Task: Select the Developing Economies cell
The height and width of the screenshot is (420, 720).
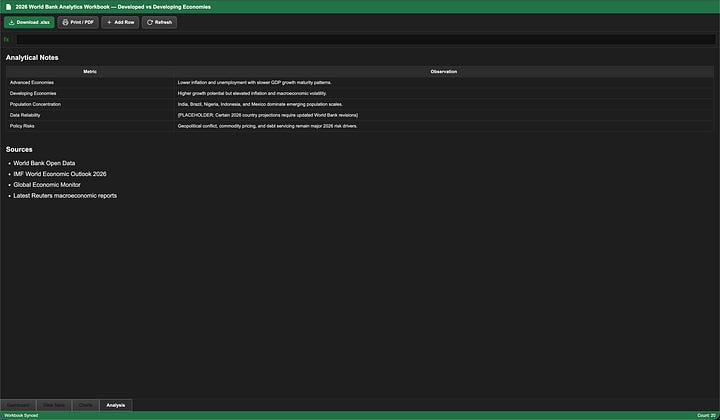Action: (90, 94)
